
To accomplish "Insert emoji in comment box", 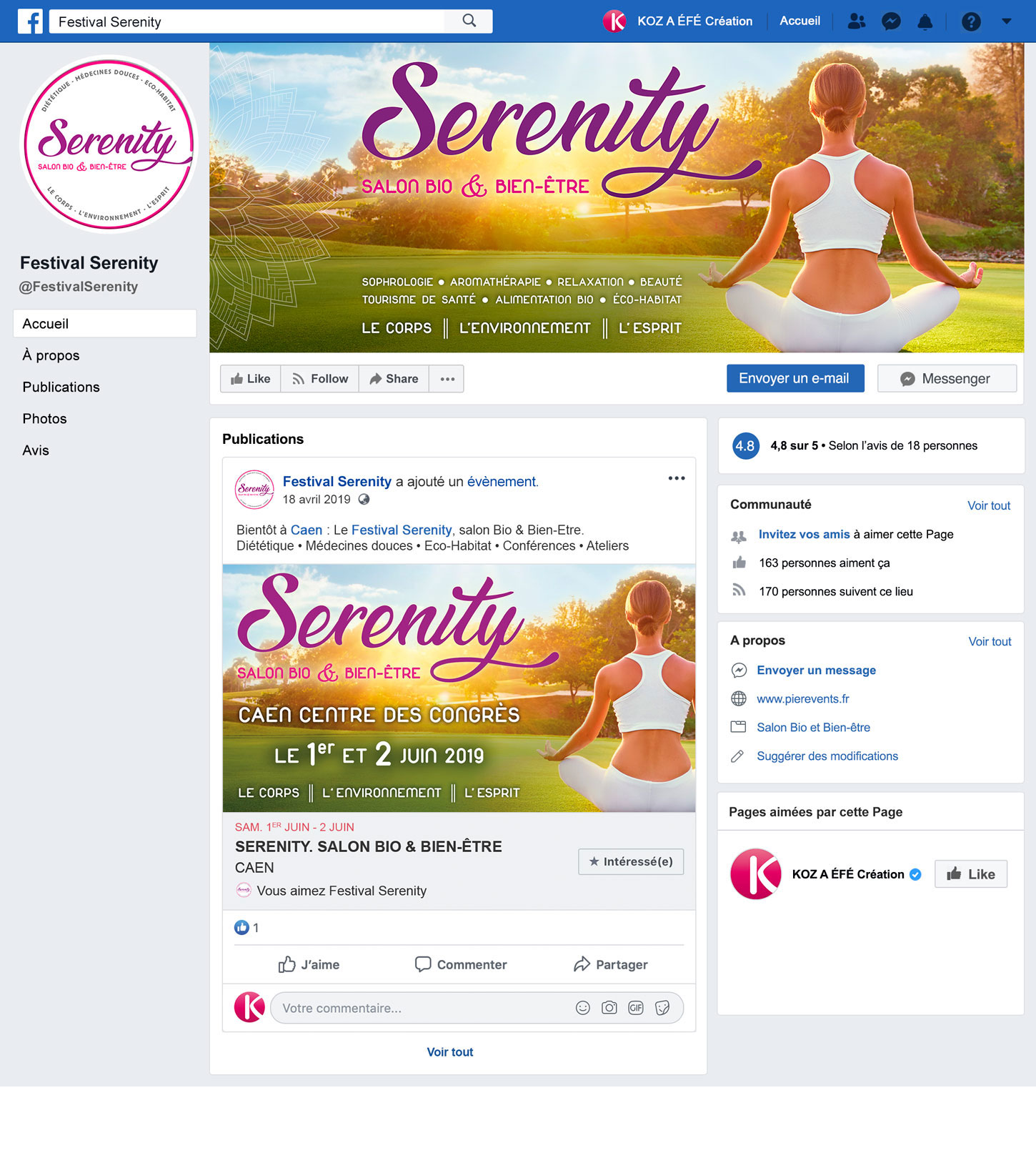I will click(x=583, y=1008).
